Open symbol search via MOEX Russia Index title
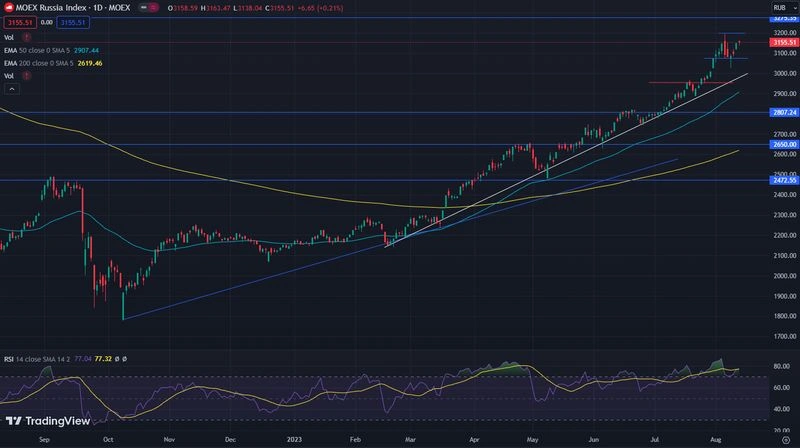 pyautogui.click(x=73, y=8)
